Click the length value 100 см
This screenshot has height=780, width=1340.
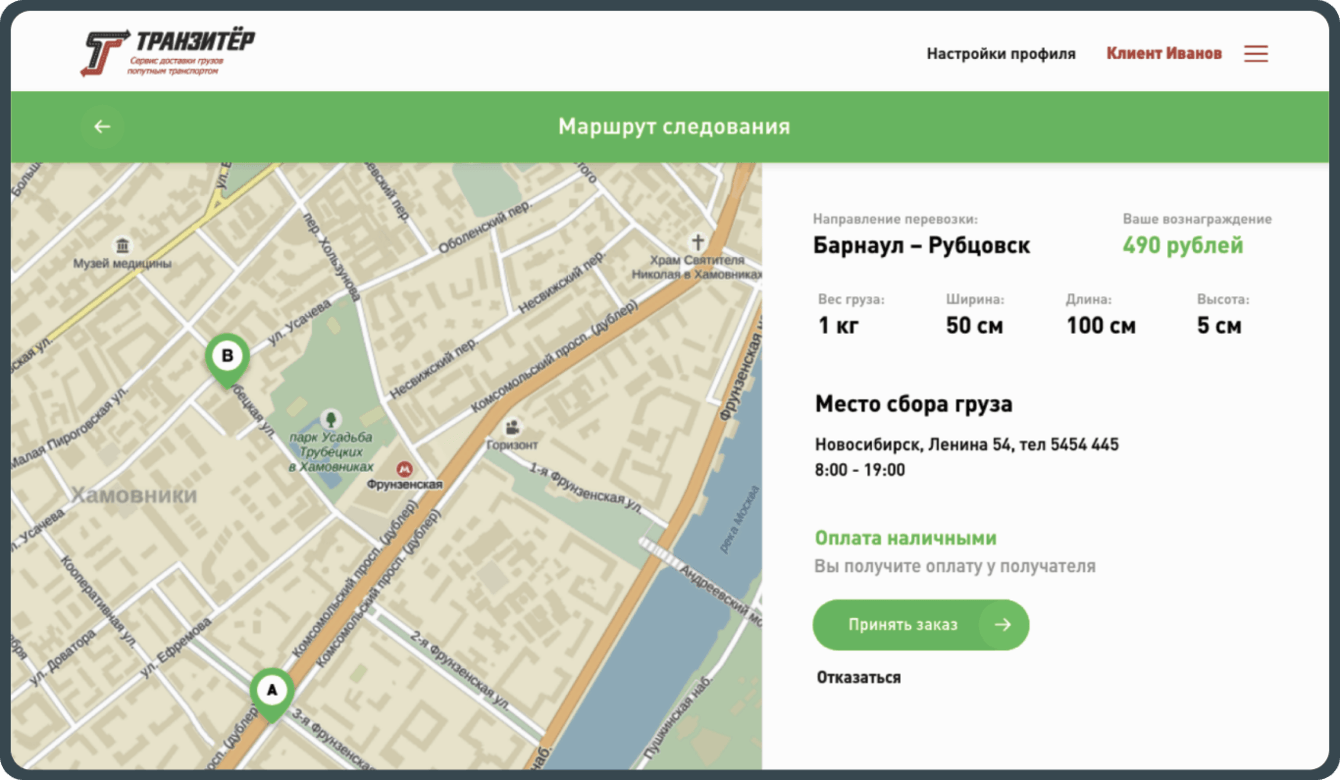1100,326
